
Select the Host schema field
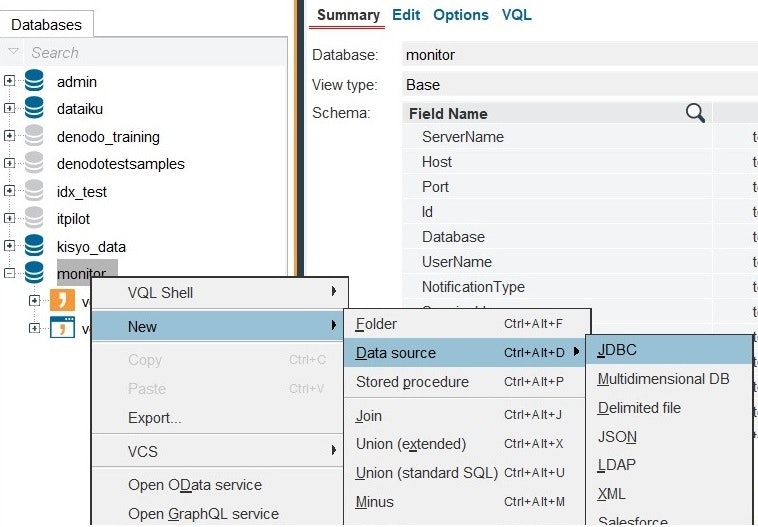pos(557,161)
